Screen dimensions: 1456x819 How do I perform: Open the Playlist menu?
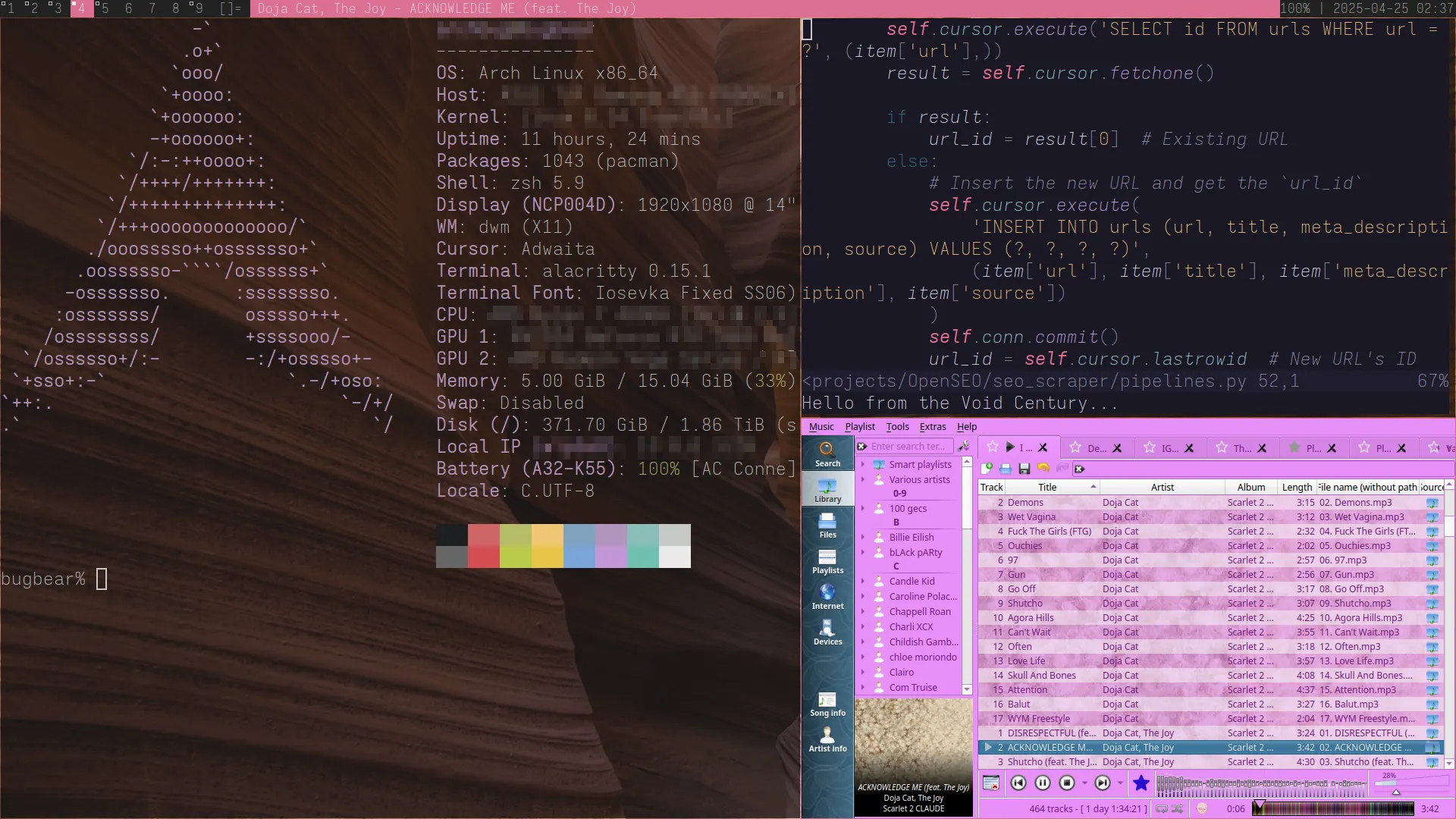(x=860, y=427)
